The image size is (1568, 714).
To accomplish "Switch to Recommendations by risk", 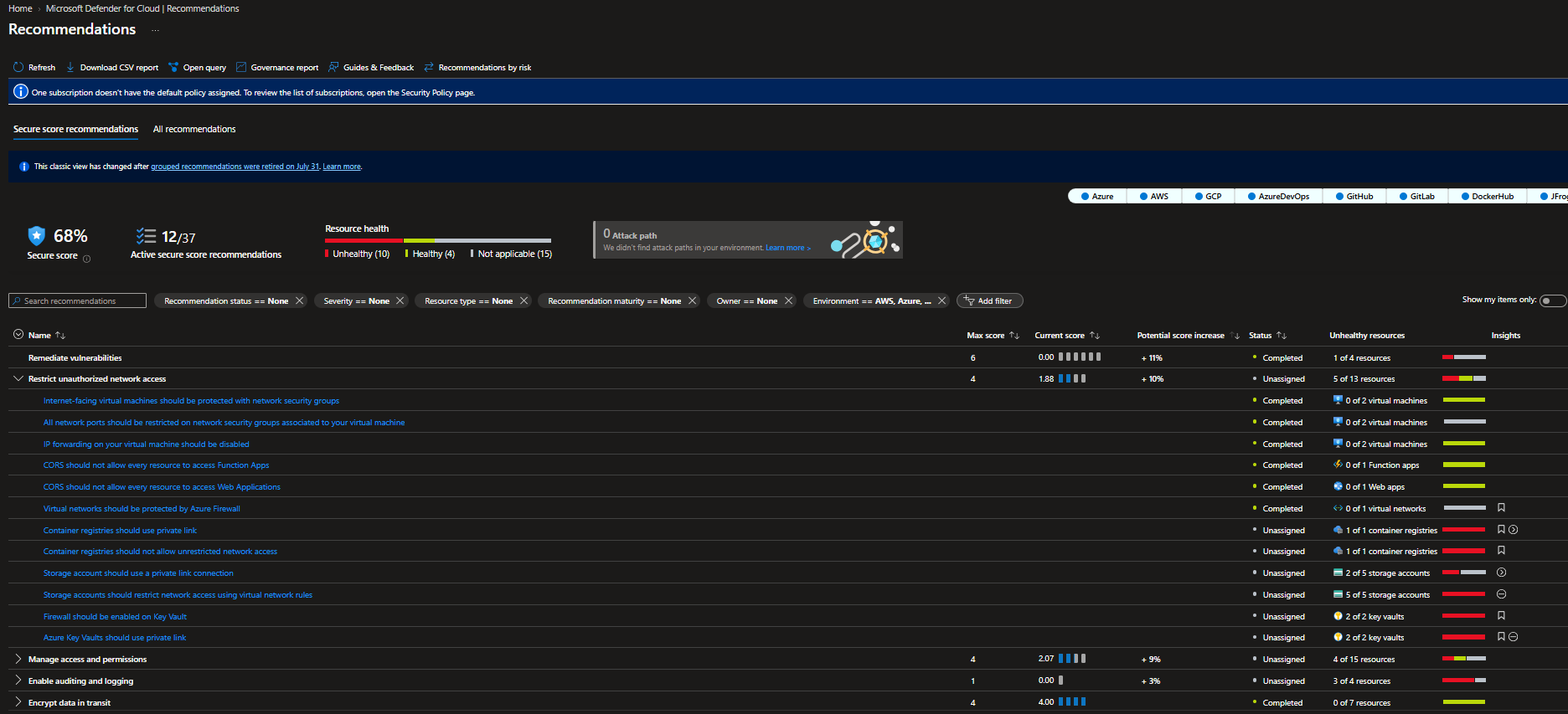I will [477, 67].
